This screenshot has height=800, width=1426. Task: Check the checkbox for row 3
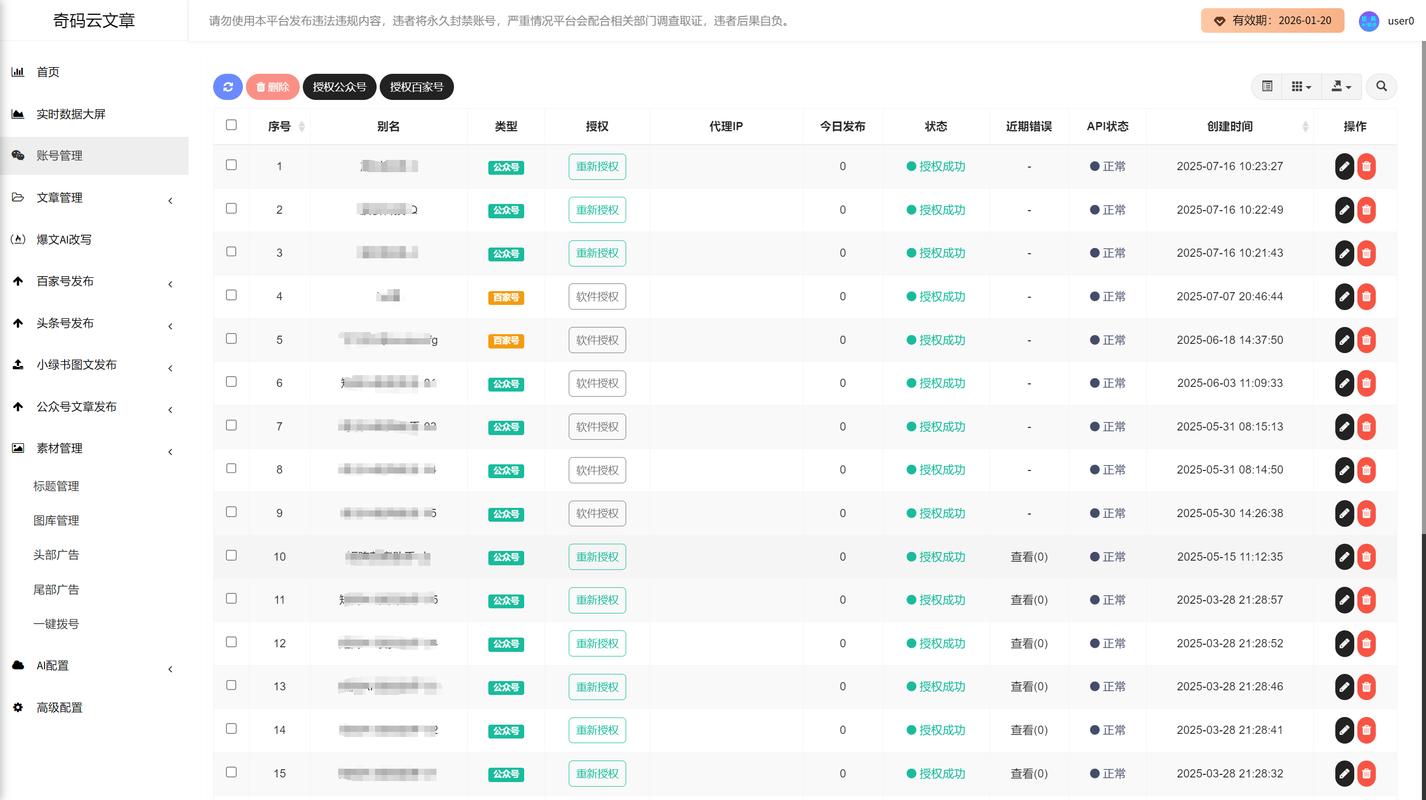pos(231,252)
